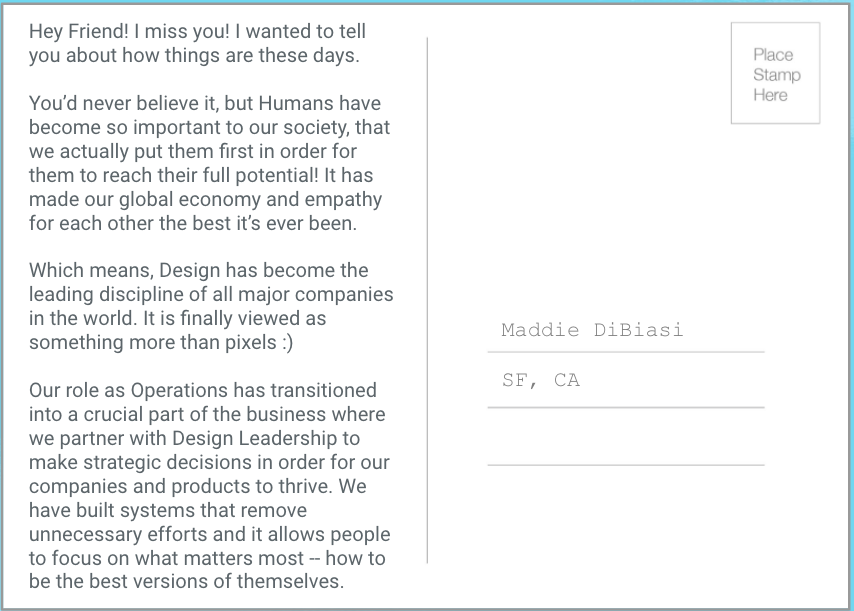
Task: Select the word 'Operations' in final paragraph
Action: pos(178,391)
